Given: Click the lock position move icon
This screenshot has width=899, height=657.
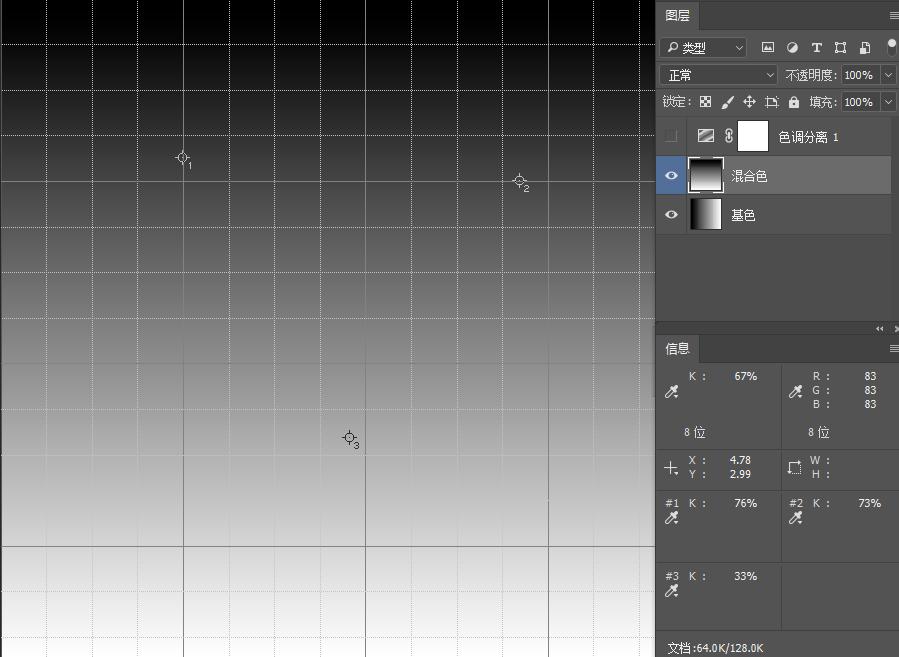Looking at the screenshot, I should click(749, 102).
